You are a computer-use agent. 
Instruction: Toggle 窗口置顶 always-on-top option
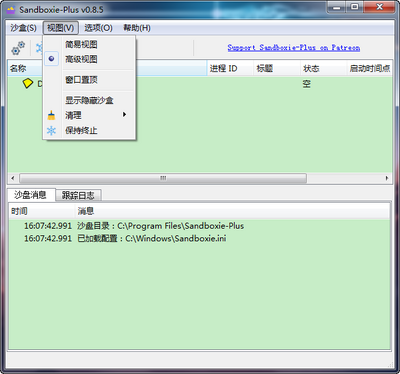(89, 80)
